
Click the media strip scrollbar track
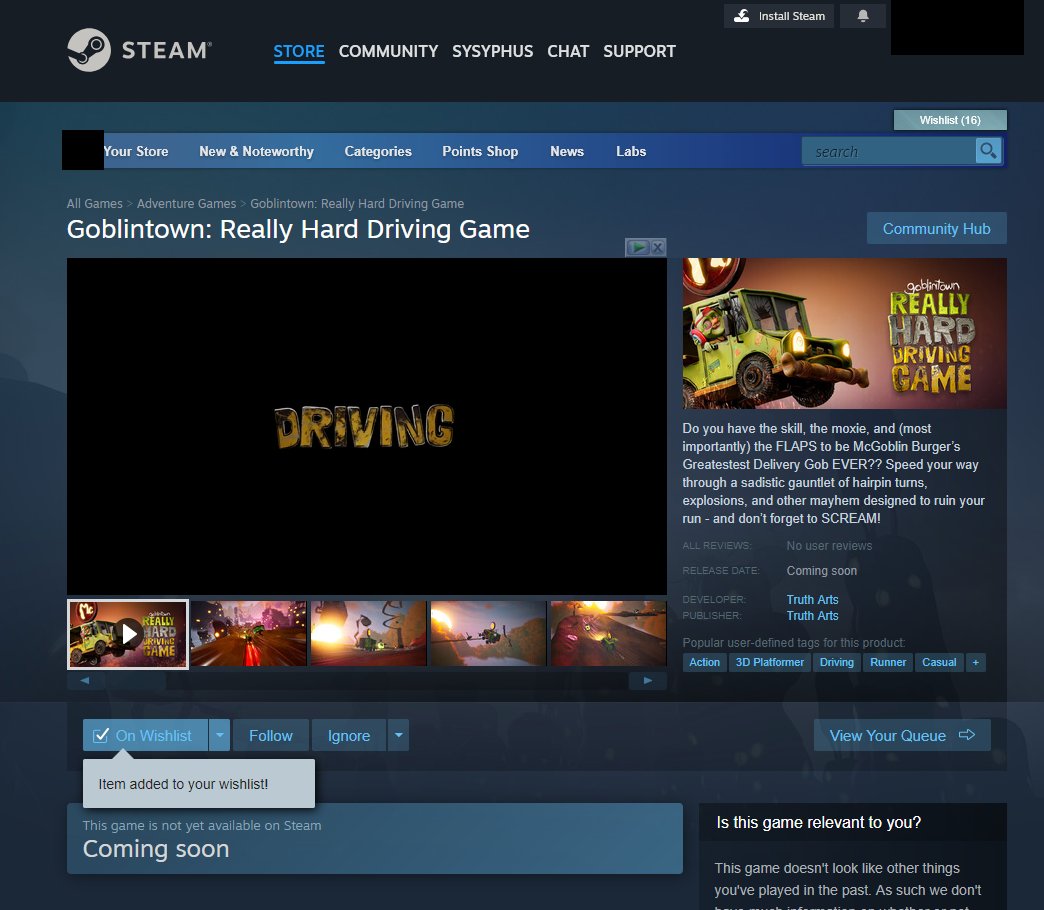coord(366,680)
